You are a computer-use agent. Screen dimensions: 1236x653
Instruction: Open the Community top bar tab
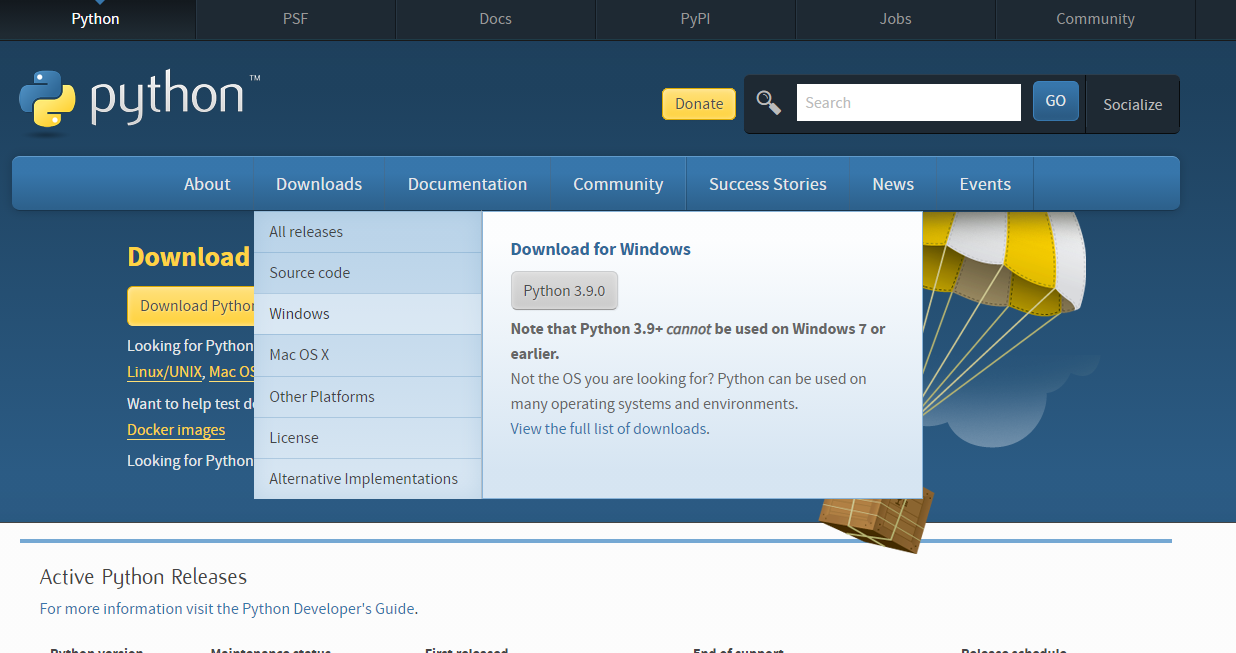point(1096,19)
